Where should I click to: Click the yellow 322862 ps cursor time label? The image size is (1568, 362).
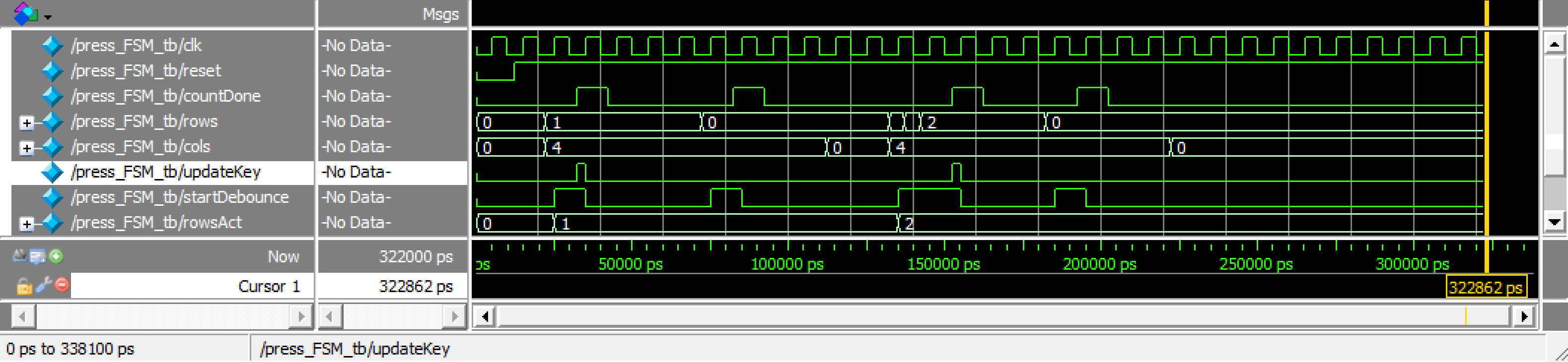tap(1485, 287)
